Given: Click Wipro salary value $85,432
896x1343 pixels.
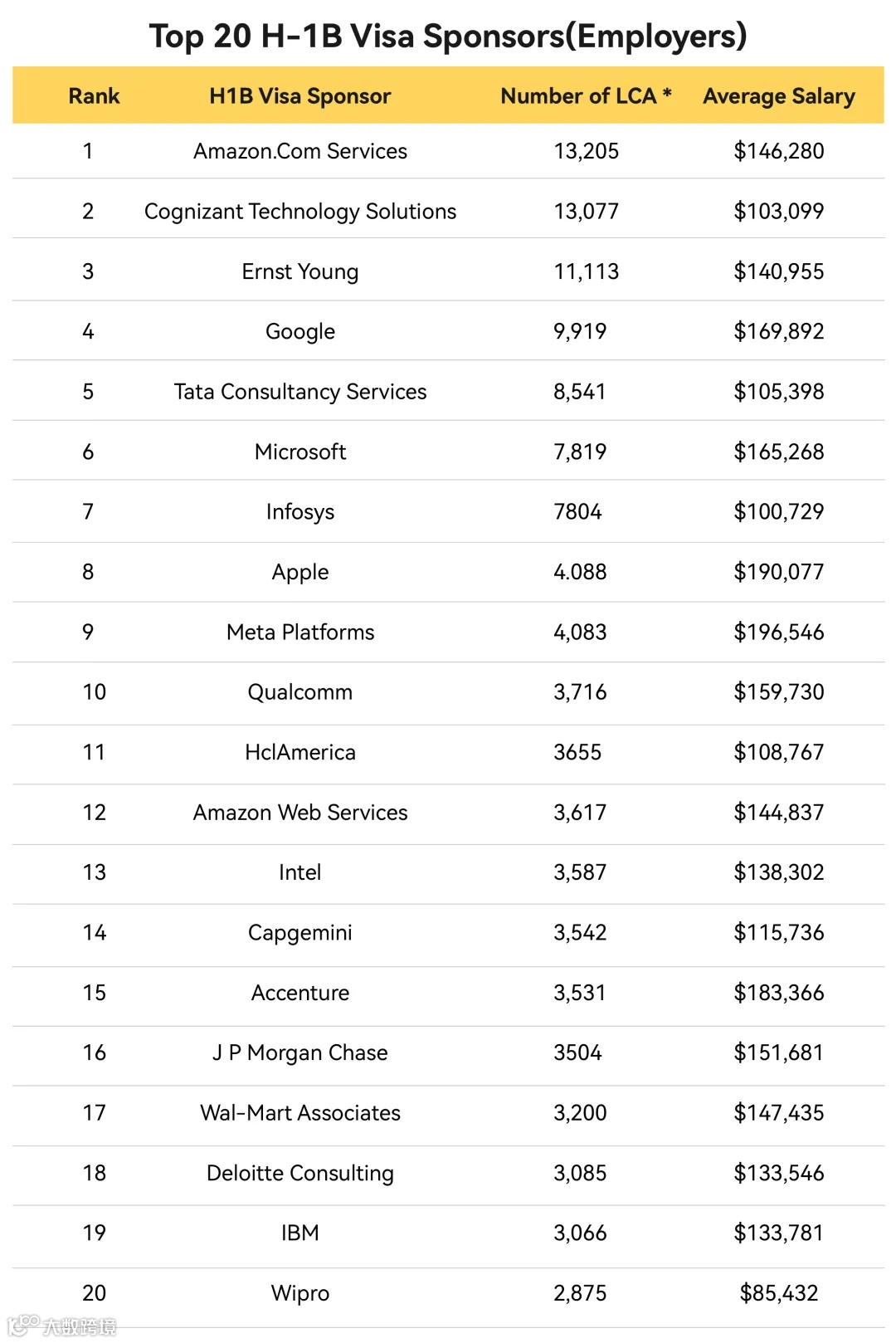Looking at the screenshot, I should (778, 1293).
